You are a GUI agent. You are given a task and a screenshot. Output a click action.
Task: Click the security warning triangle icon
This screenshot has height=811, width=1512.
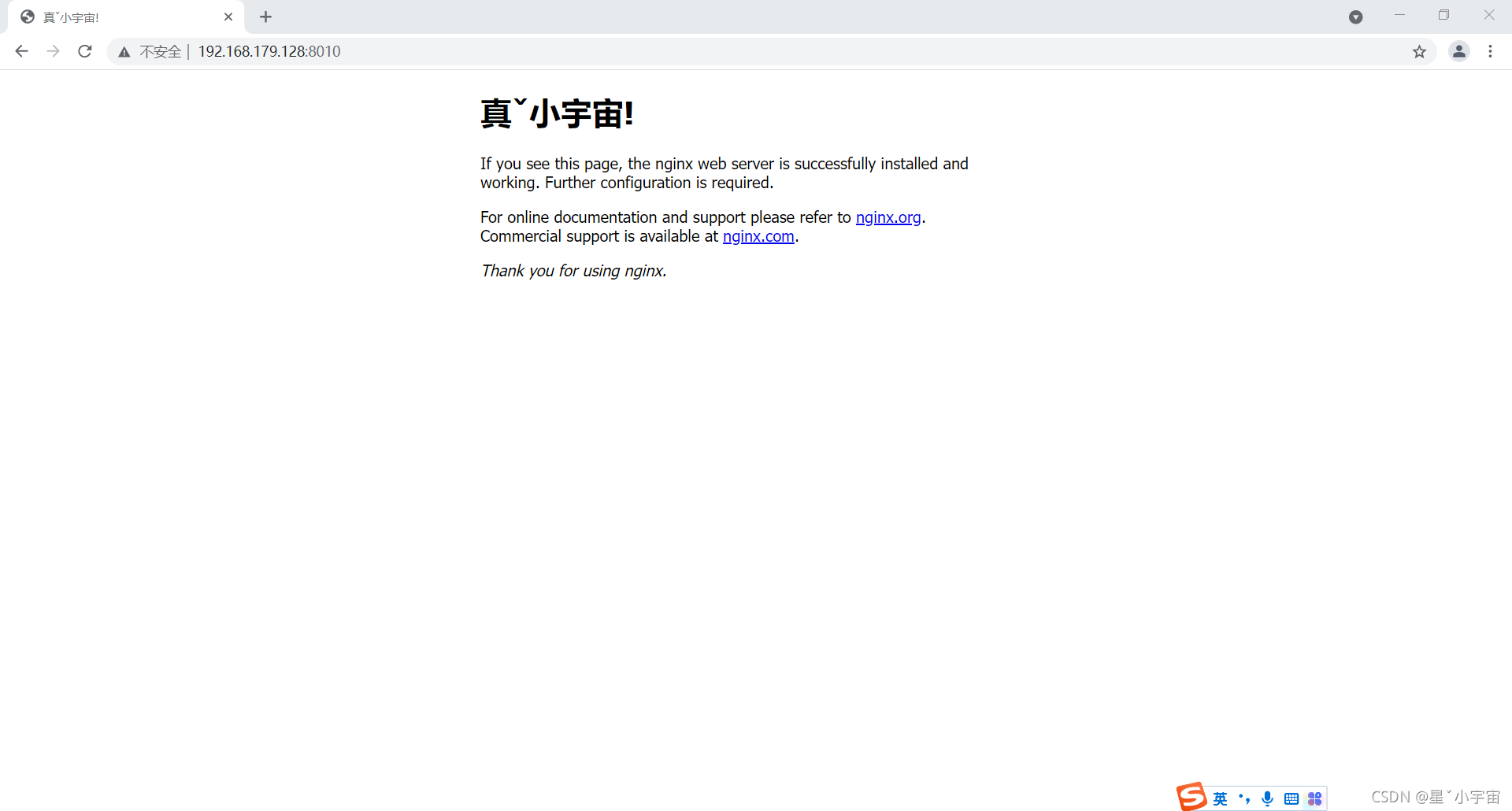click(124, 51)
